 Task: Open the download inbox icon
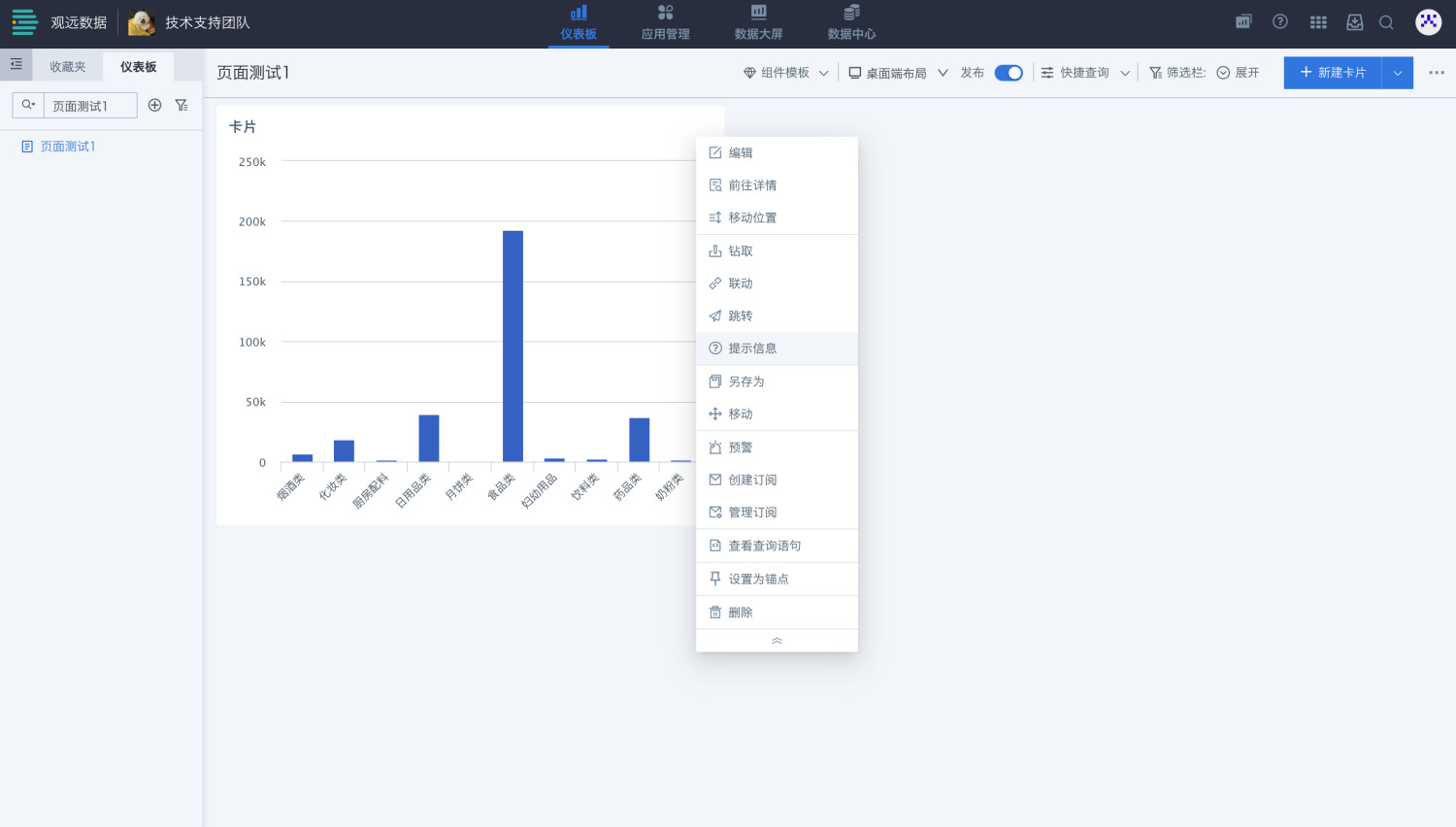pos(1354,22)
